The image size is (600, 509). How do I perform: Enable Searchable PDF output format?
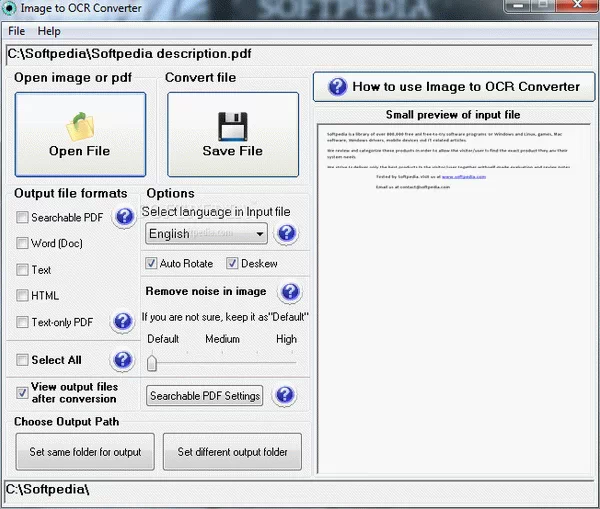tap(22, 217)
